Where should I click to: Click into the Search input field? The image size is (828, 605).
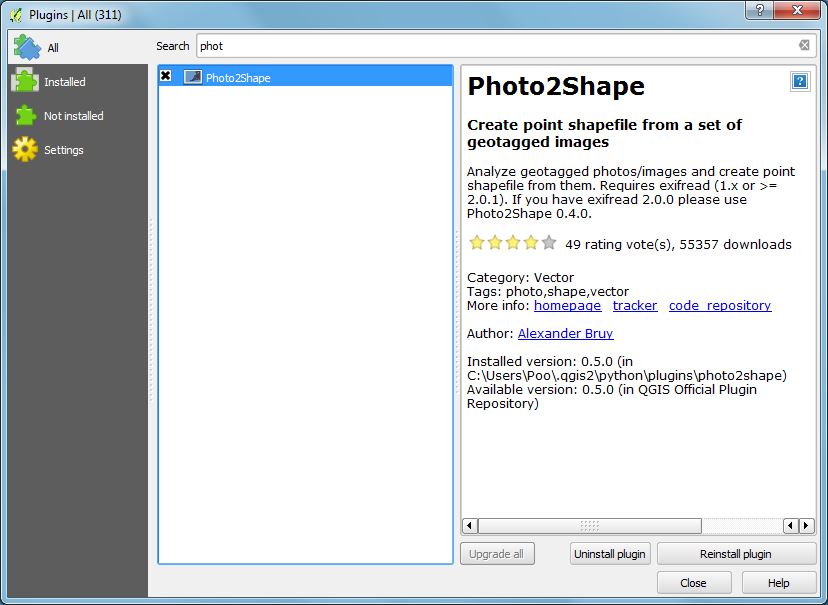click(x=496, y=46)
